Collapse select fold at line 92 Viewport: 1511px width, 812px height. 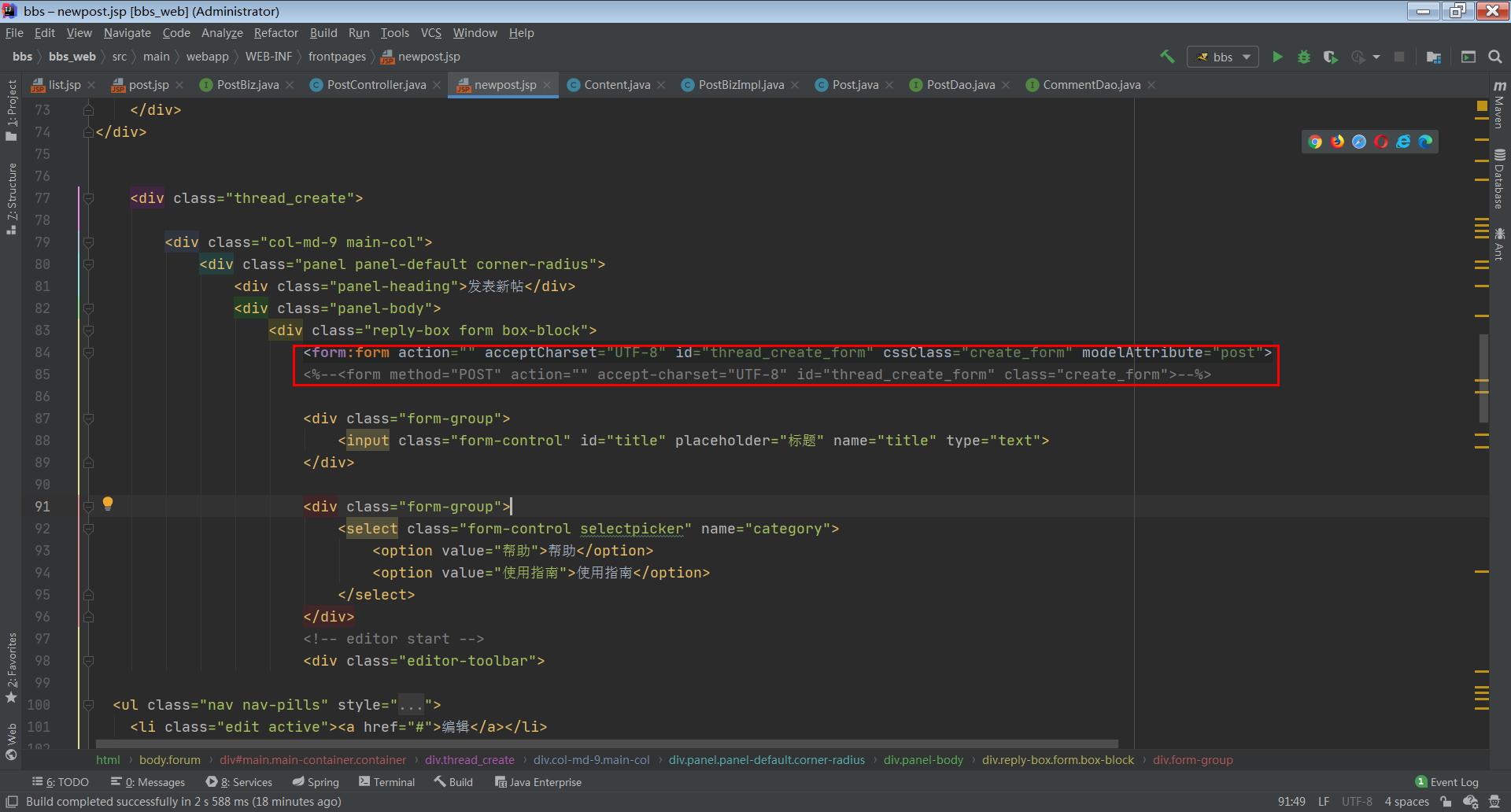point(88,529)
